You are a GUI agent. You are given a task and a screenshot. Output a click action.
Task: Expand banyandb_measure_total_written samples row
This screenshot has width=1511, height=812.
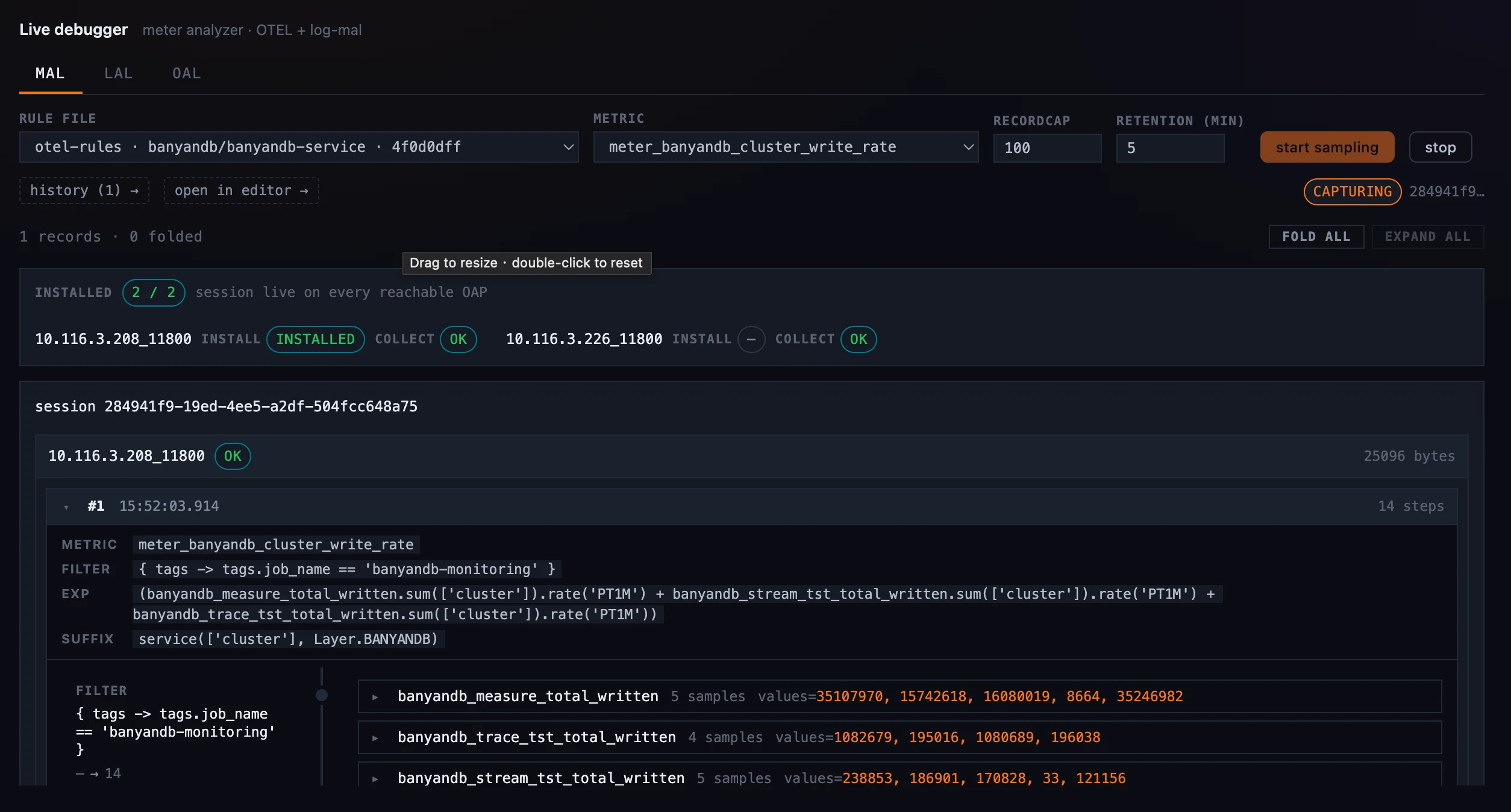click(899, 696)
